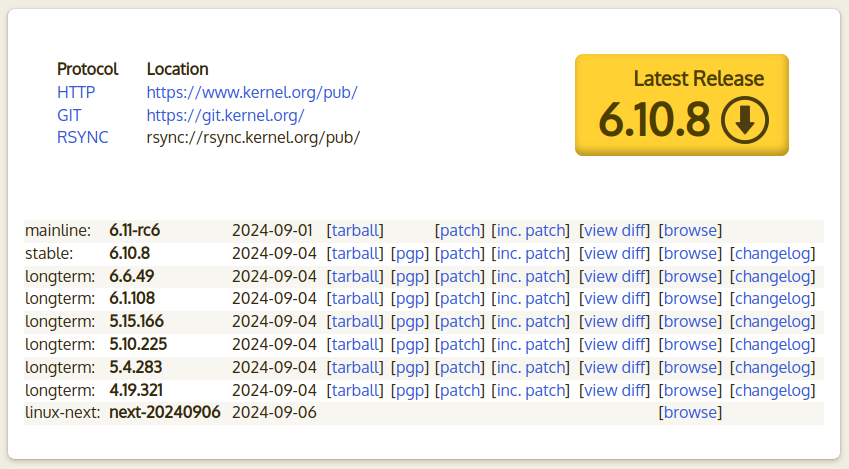Click the mainline: row label

58,230
